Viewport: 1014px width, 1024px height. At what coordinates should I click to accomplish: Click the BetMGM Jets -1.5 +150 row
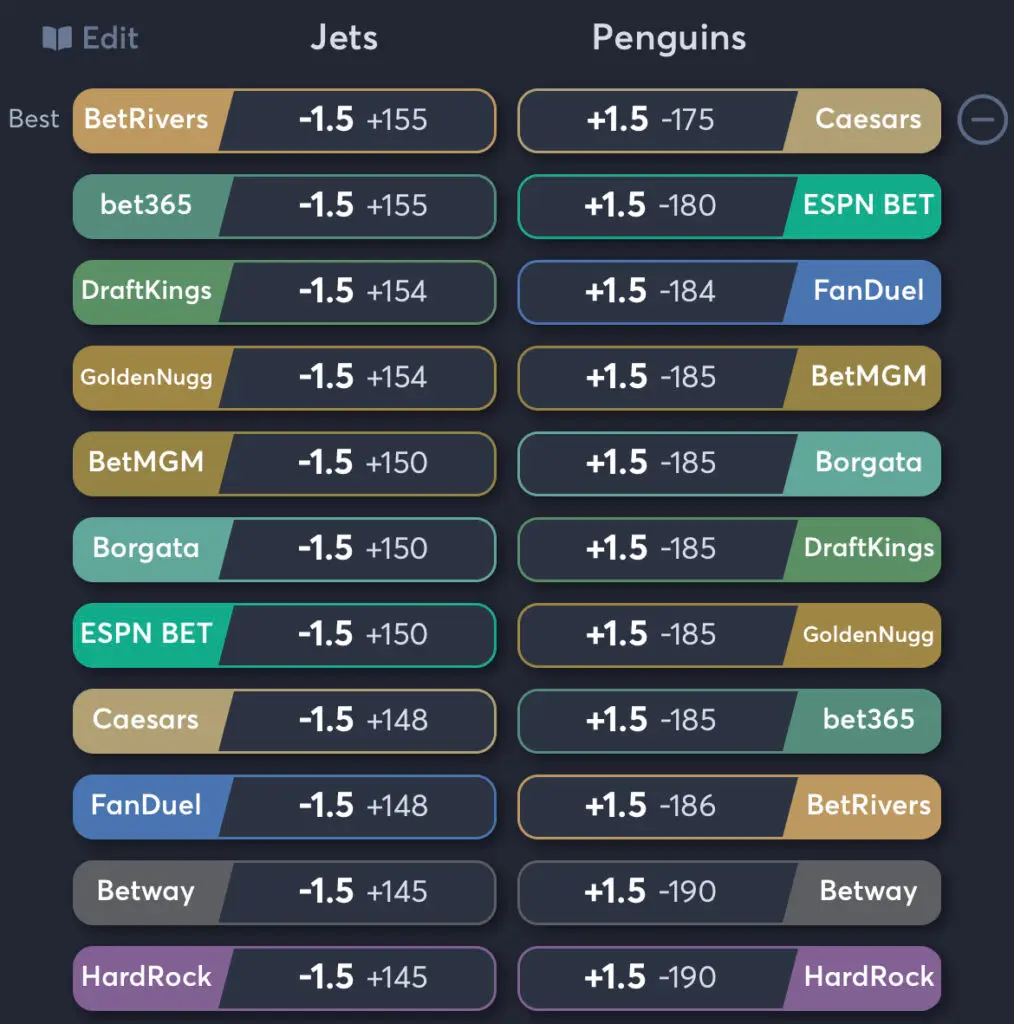click(284, 464)
